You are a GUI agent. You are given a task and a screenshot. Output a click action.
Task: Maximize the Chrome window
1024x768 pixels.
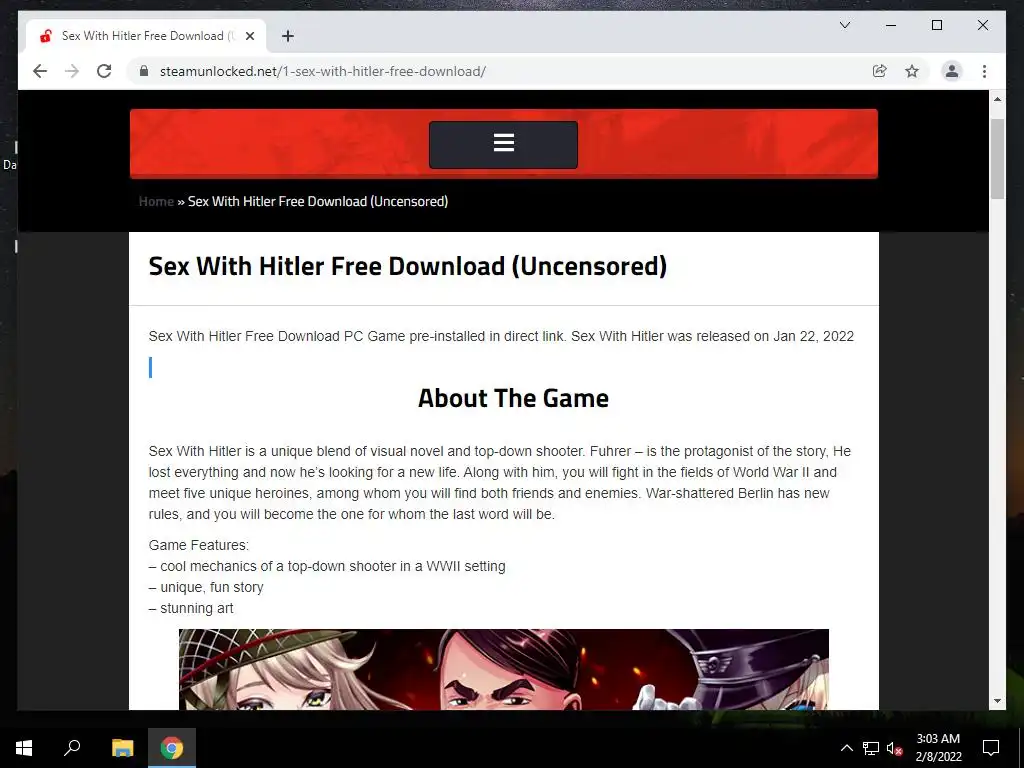coord(936,25)
